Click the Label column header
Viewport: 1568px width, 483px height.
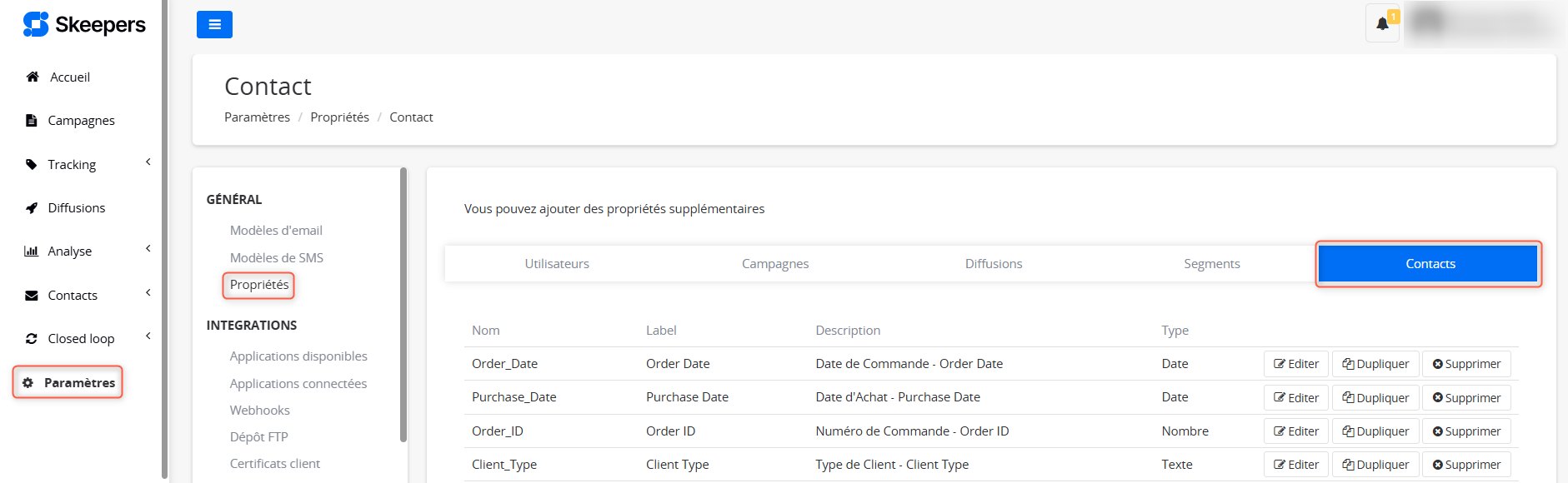(661, 331)
